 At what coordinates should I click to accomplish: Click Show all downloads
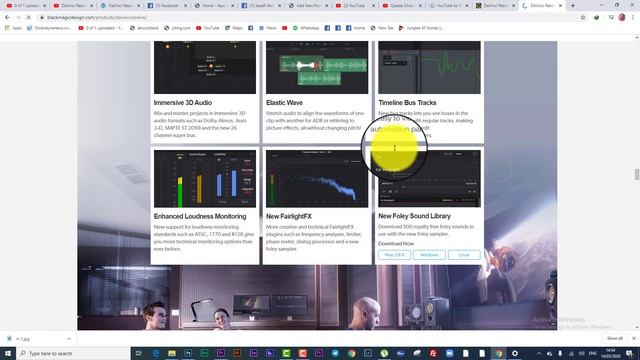click(x=615, y=338)
